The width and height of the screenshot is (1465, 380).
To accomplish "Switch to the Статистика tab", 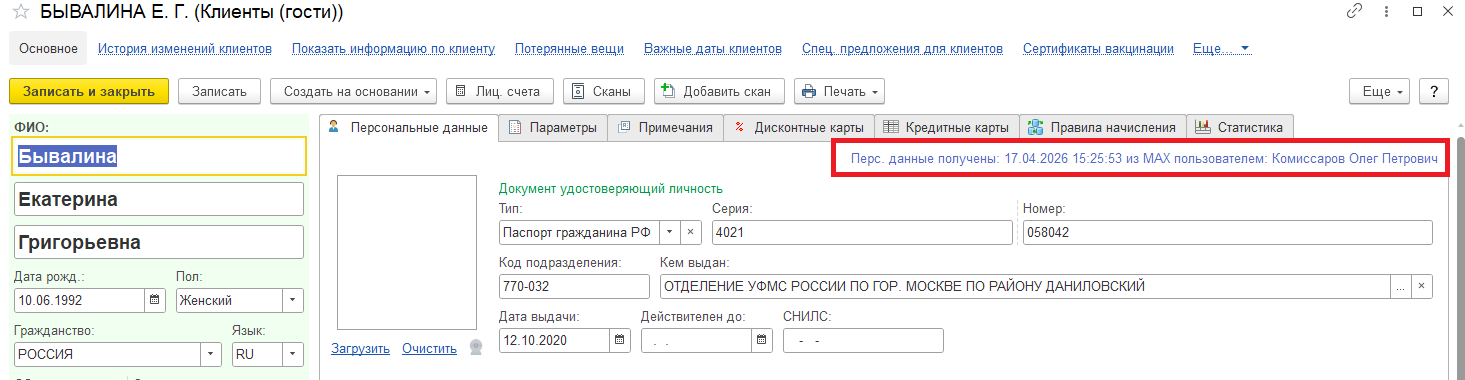I will pos(1240,127).
